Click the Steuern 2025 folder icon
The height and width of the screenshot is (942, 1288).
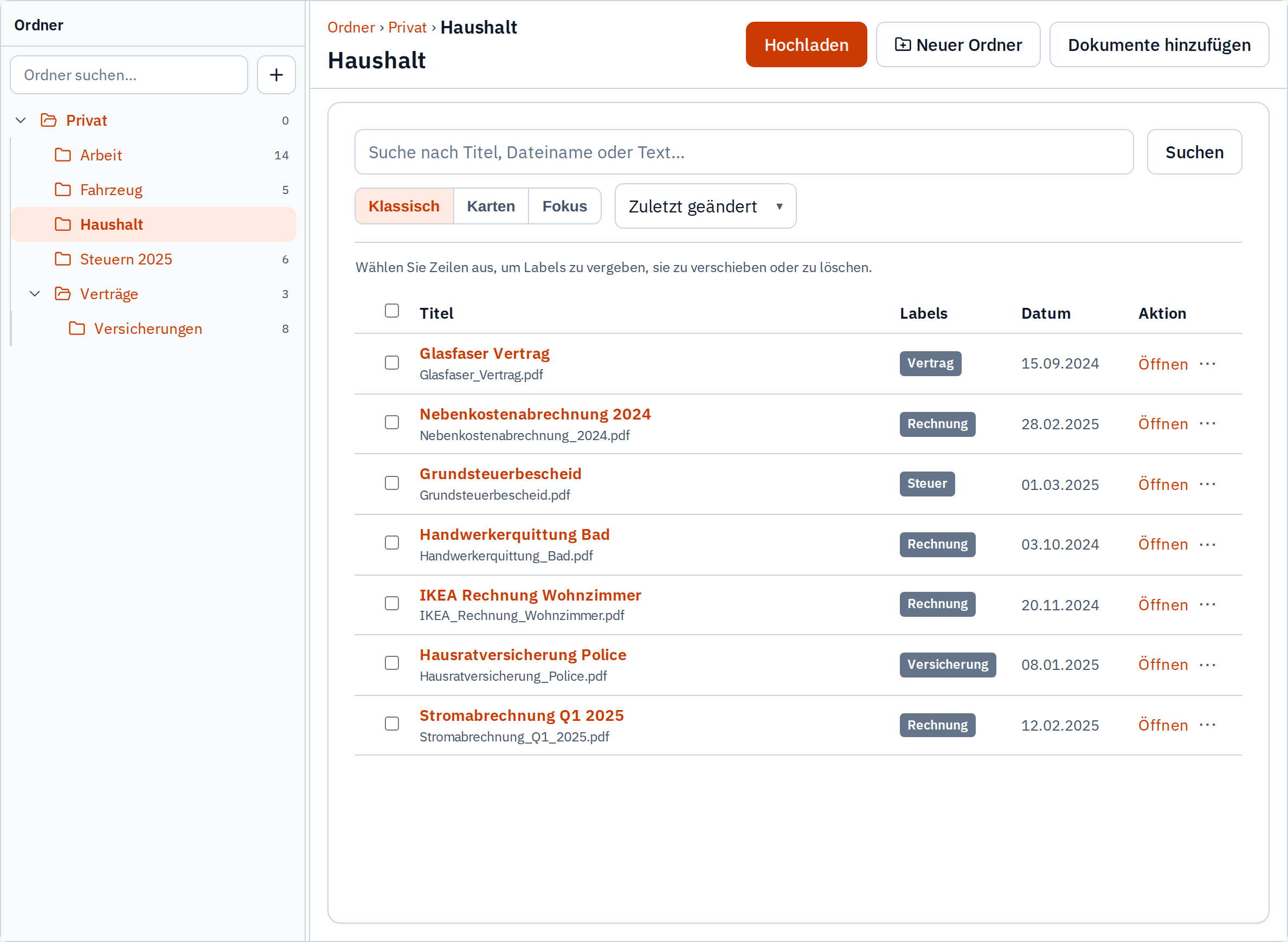click(63, 260)
